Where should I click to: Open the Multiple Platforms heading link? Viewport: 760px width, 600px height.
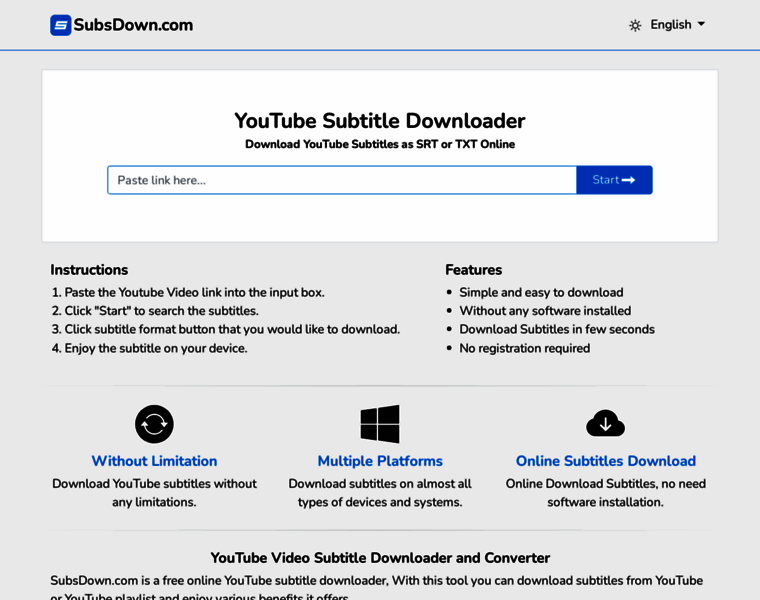pos(380,461)
